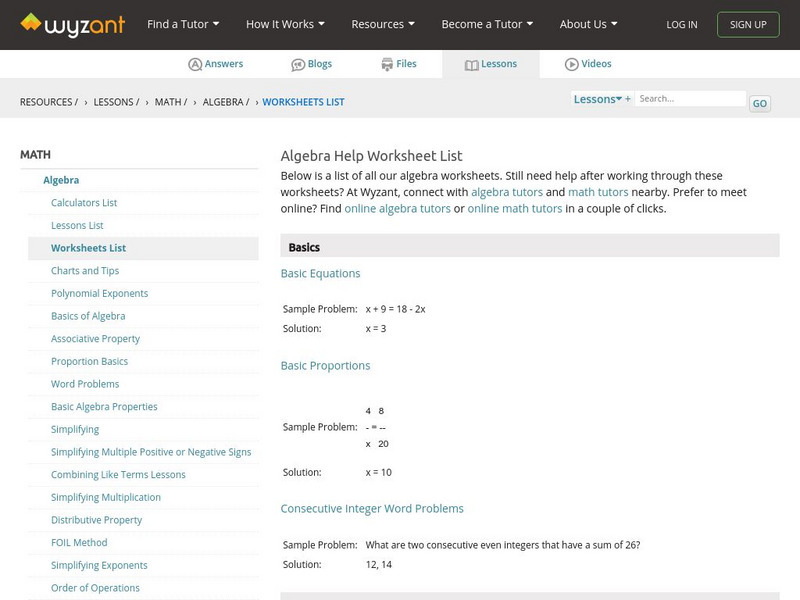The height and width of the screenshot is (600, 800).
Task: Select FOIL Method in the sidebar
Action: pos(79,543)
